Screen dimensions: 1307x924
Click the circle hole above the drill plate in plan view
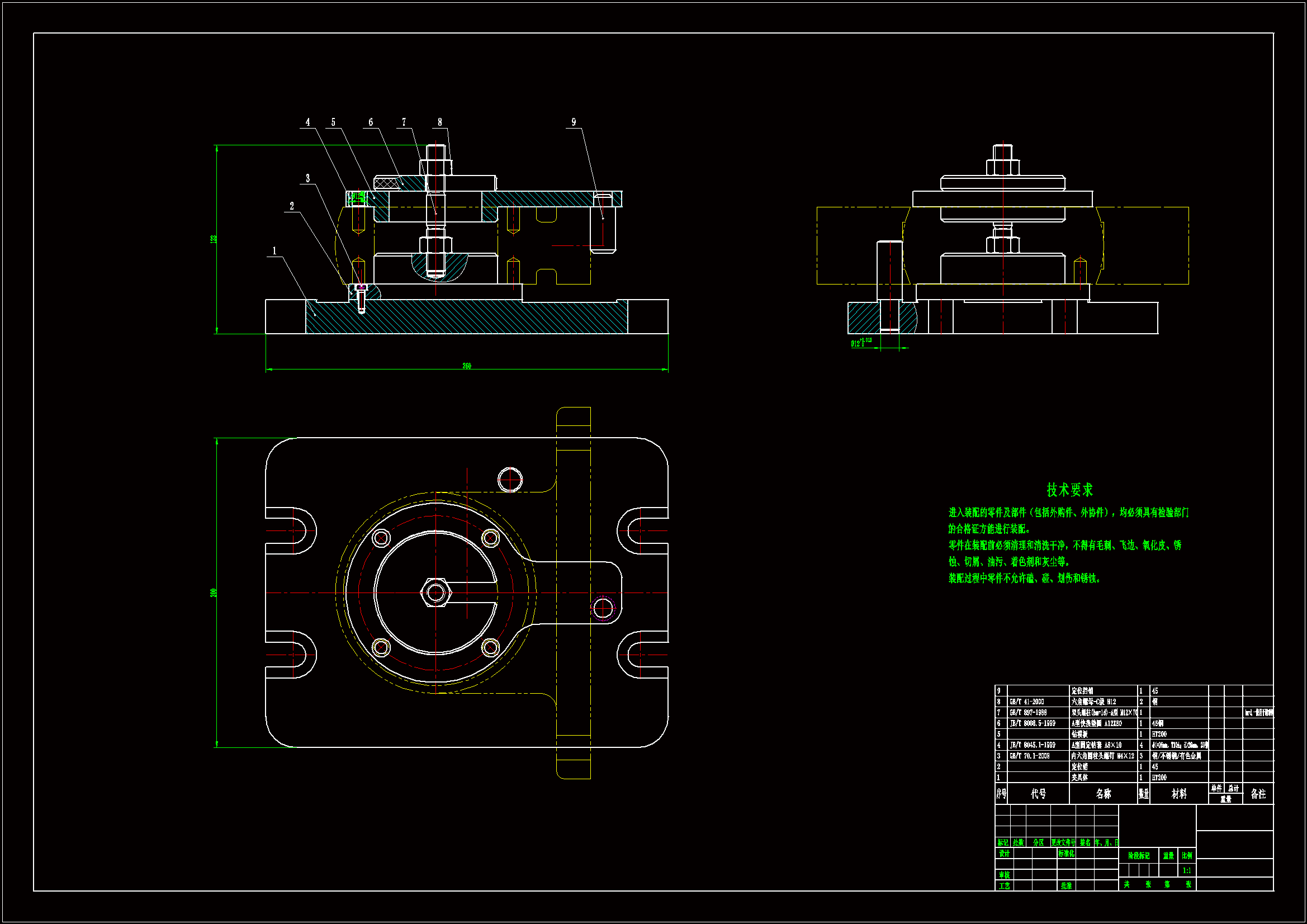point(510,480)
